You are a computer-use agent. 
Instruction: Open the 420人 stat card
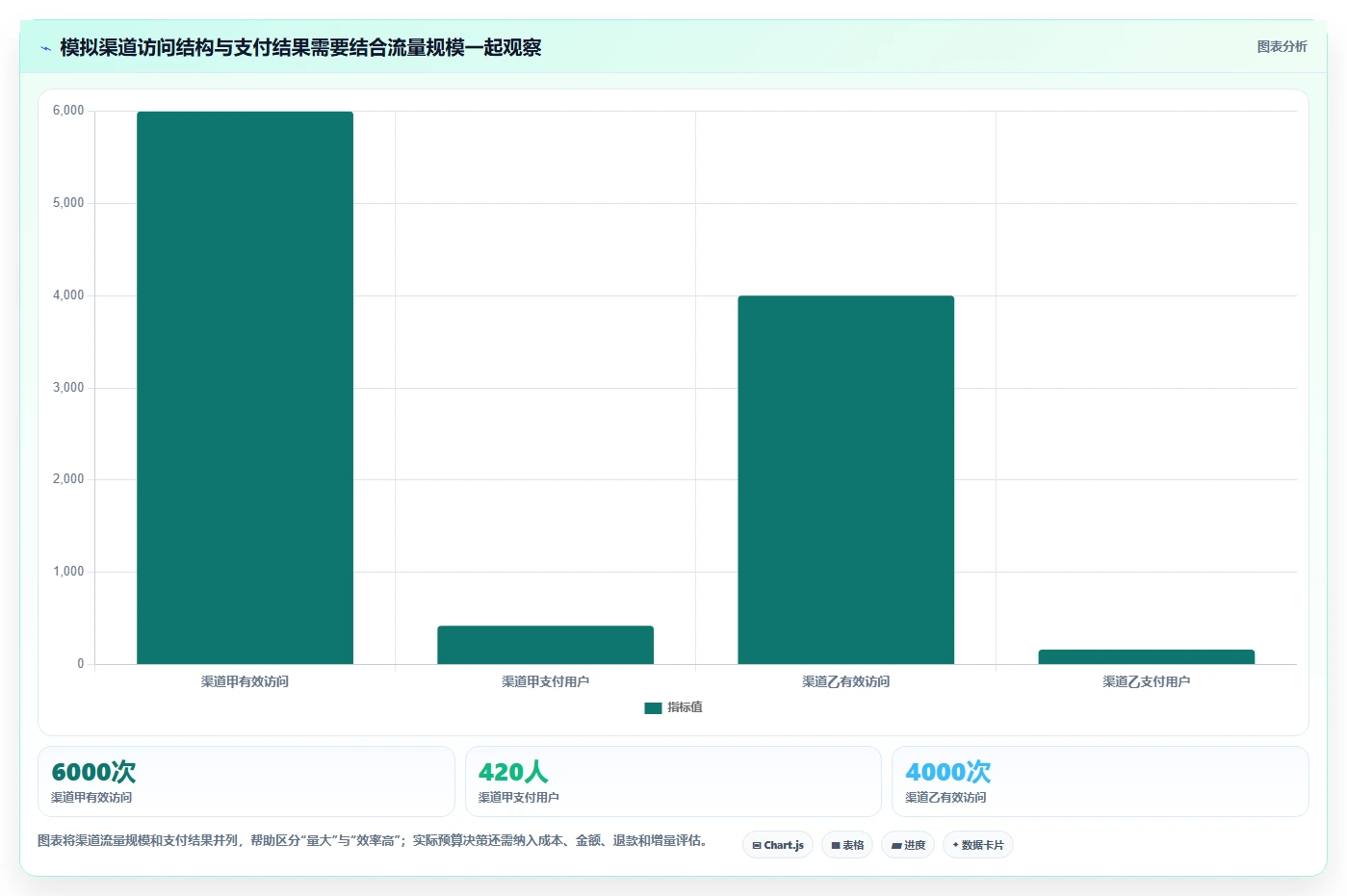point(673,781)
